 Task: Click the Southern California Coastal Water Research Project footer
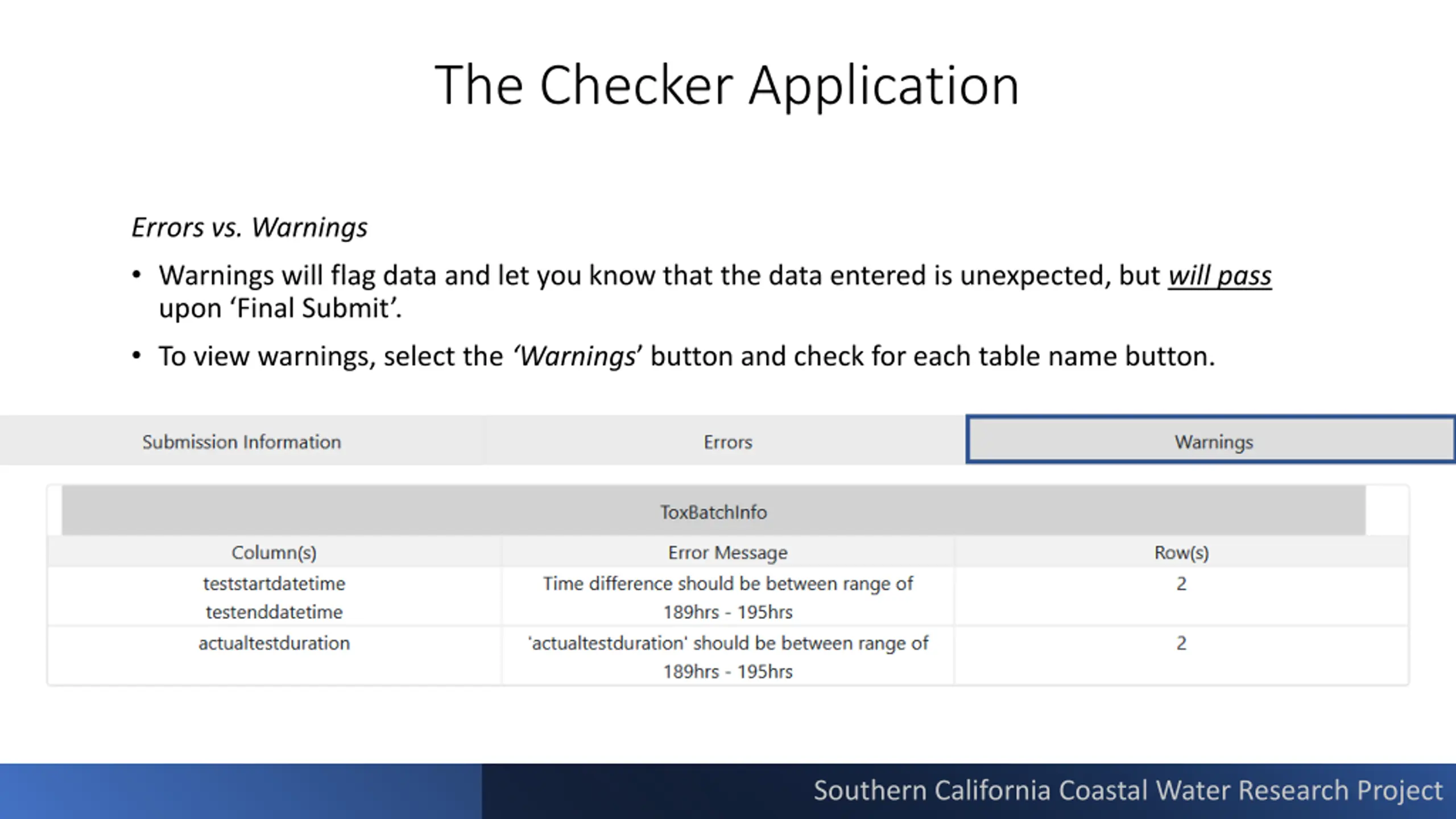tap(1128, 791)
